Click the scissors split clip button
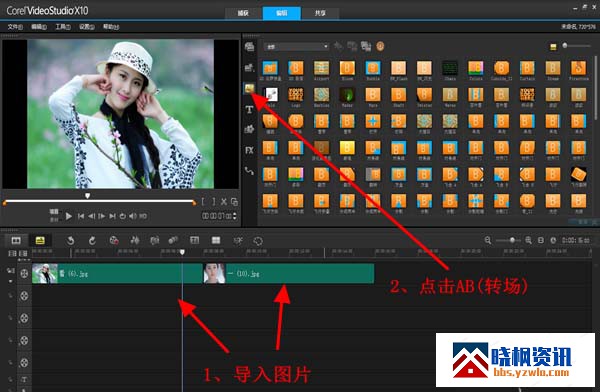Viewport: 600px width, 392px height. coord(224,202)
